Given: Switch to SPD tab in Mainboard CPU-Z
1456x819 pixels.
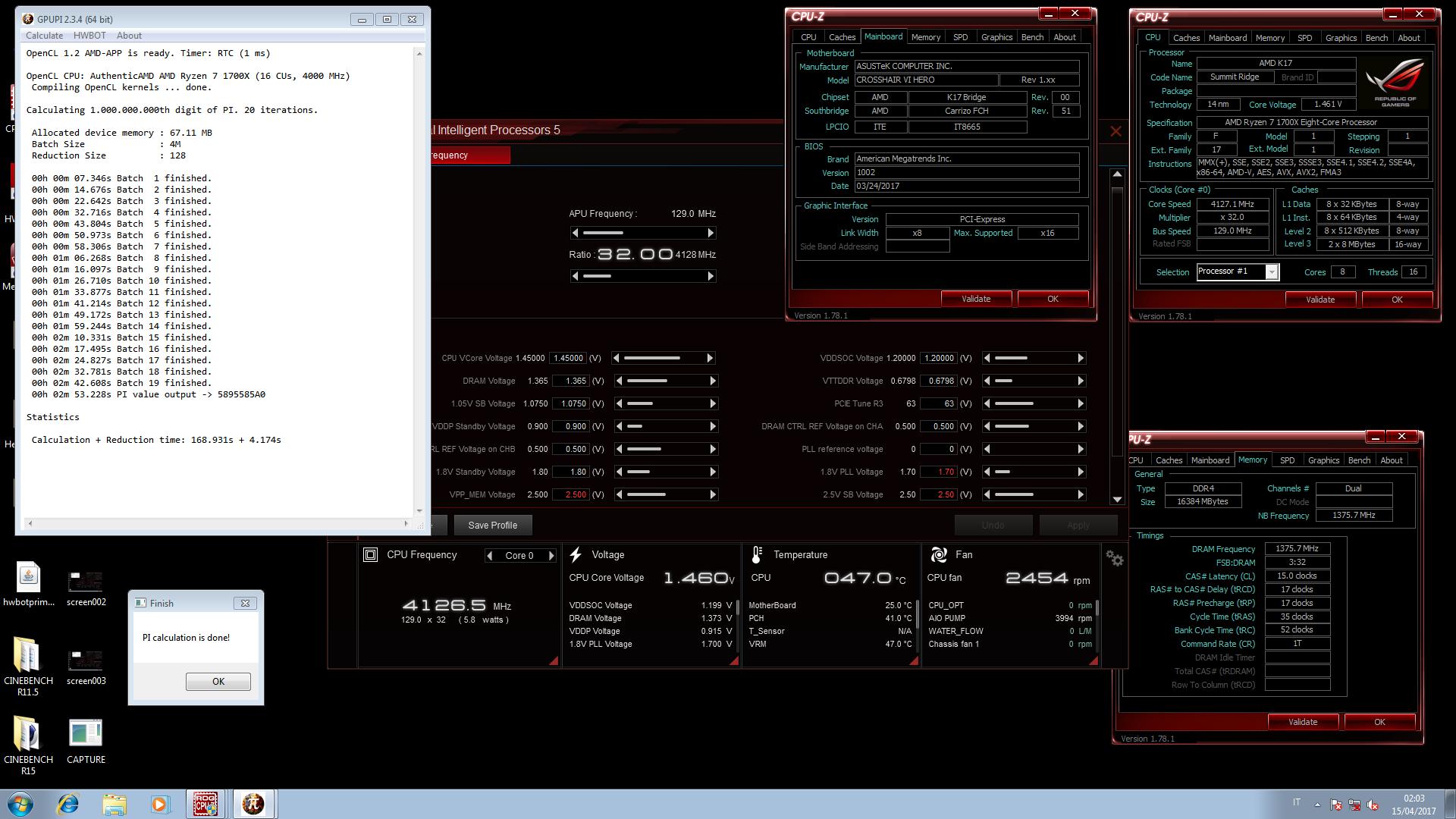Looking at the screenshot, I should click(x=960, y=37).
